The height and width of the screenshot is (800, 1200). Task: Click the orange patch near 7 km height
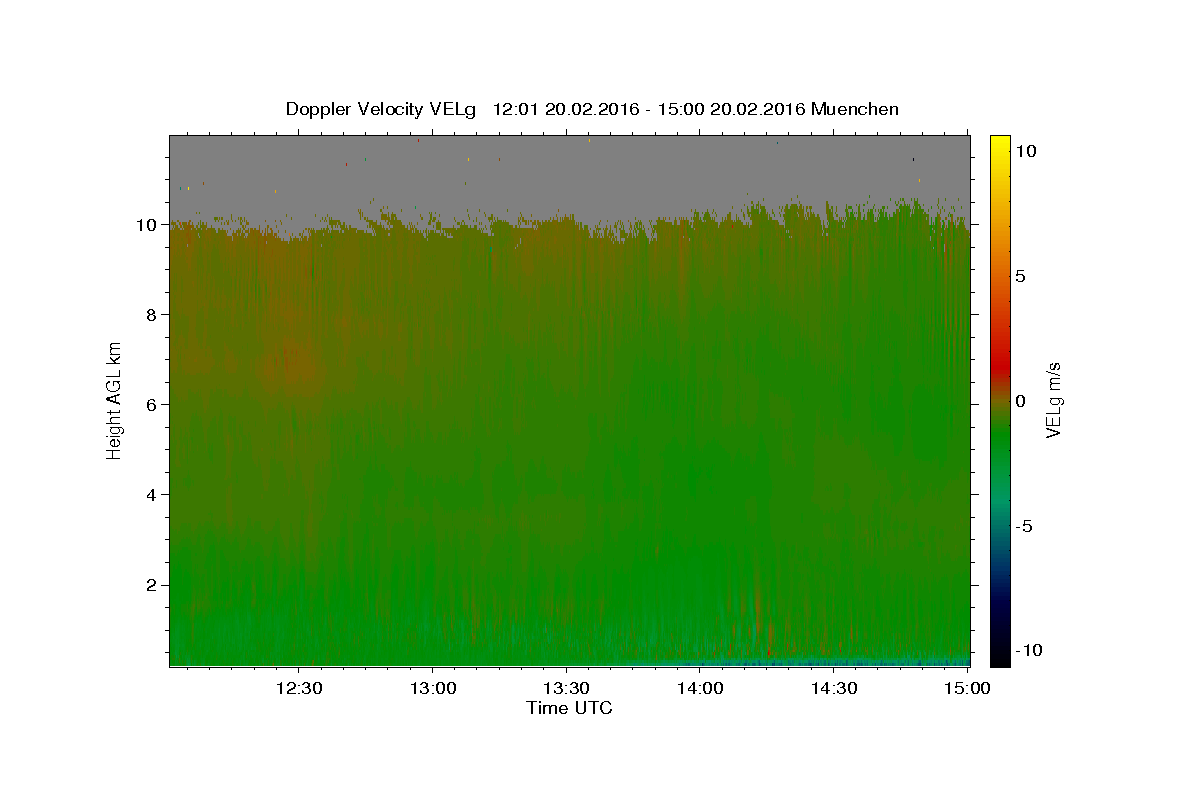click(290, 368)
